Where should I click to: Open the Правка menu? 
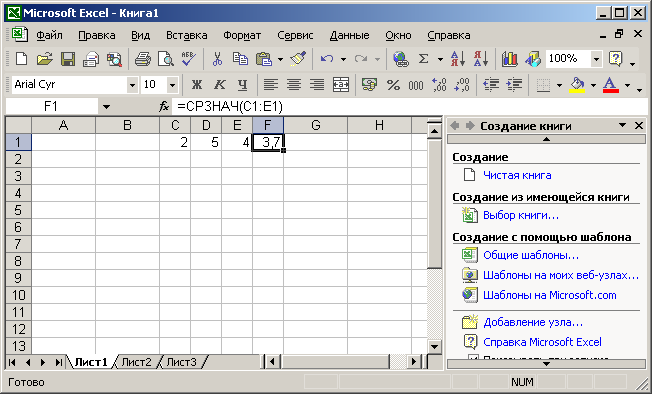tap(96, 35)
